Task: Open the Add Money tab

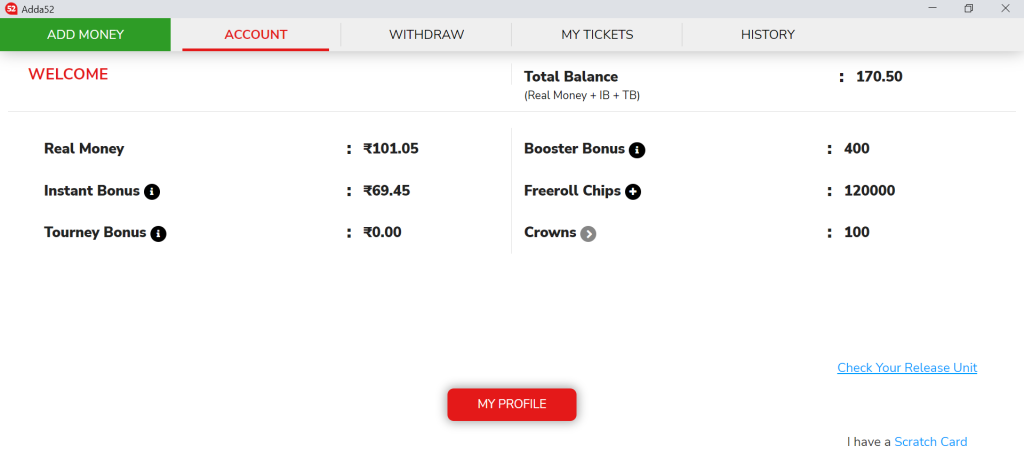Action: (86, 35)
